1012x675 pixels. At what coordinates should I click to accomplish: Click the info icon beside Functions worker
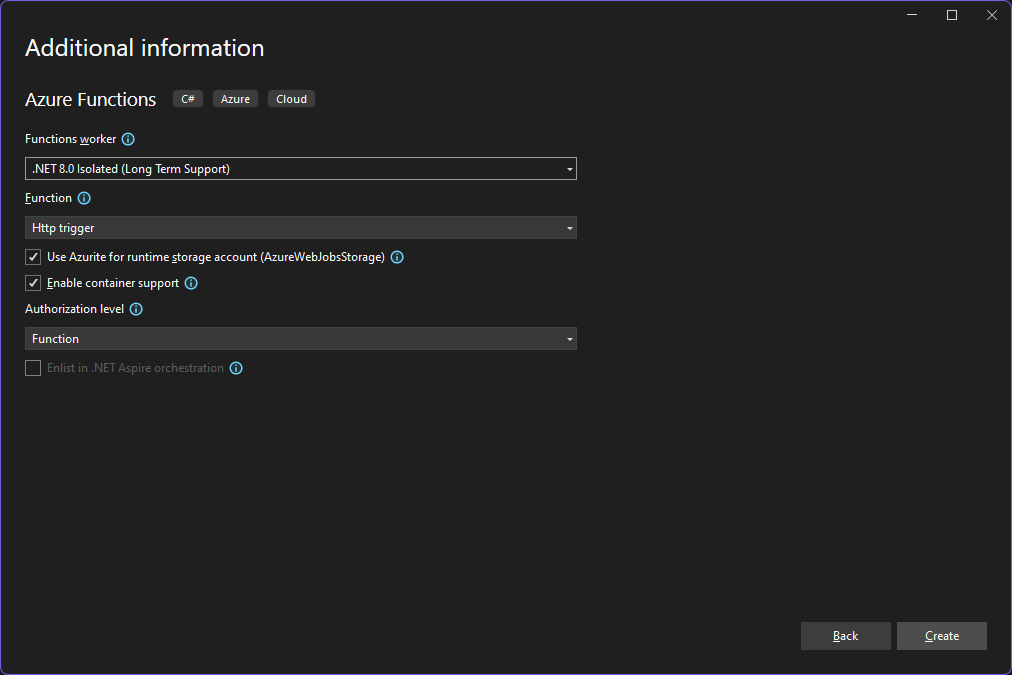click(128, 139)
